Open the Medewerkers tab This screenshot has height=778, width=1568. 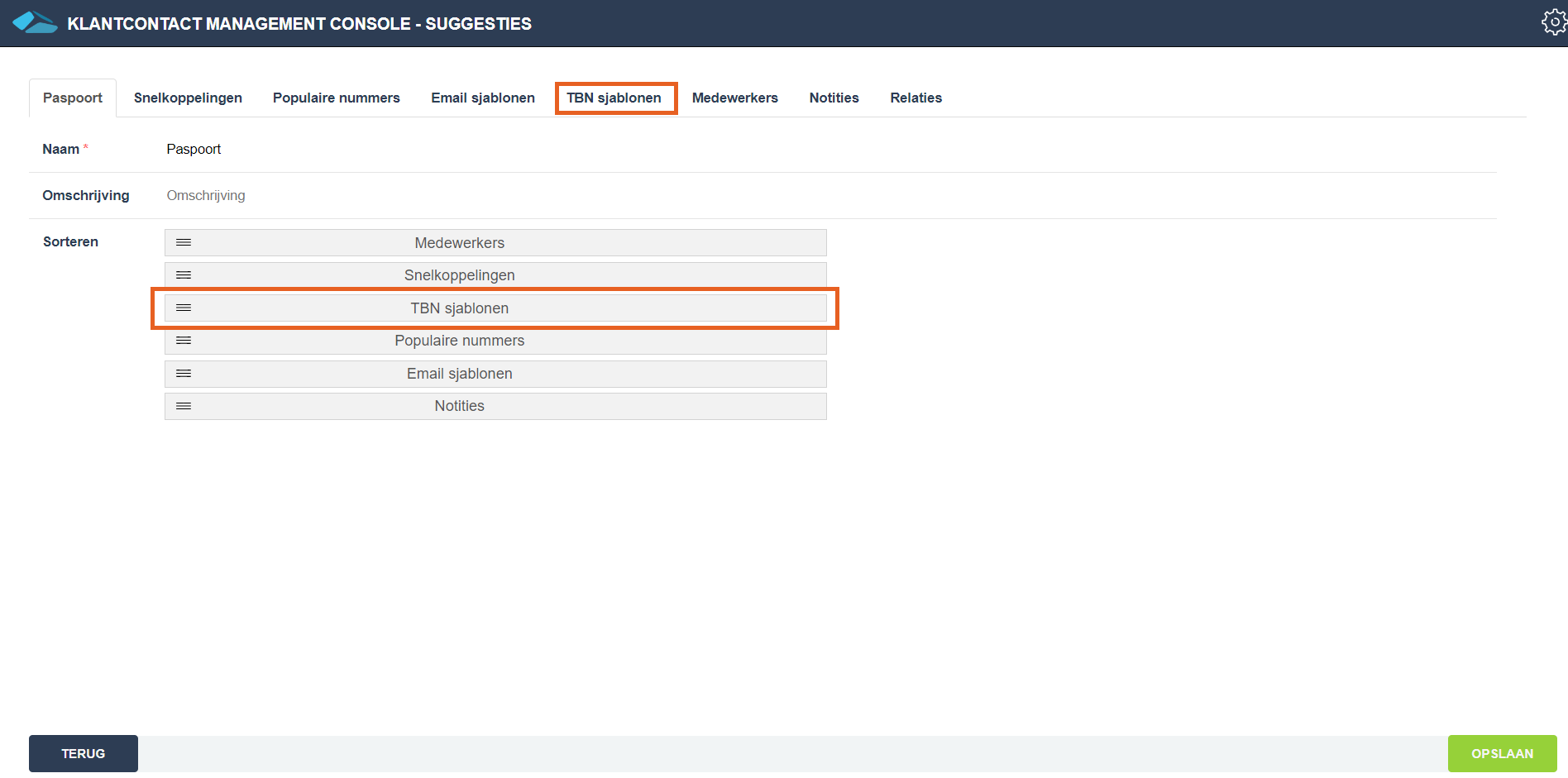point(735,98)
